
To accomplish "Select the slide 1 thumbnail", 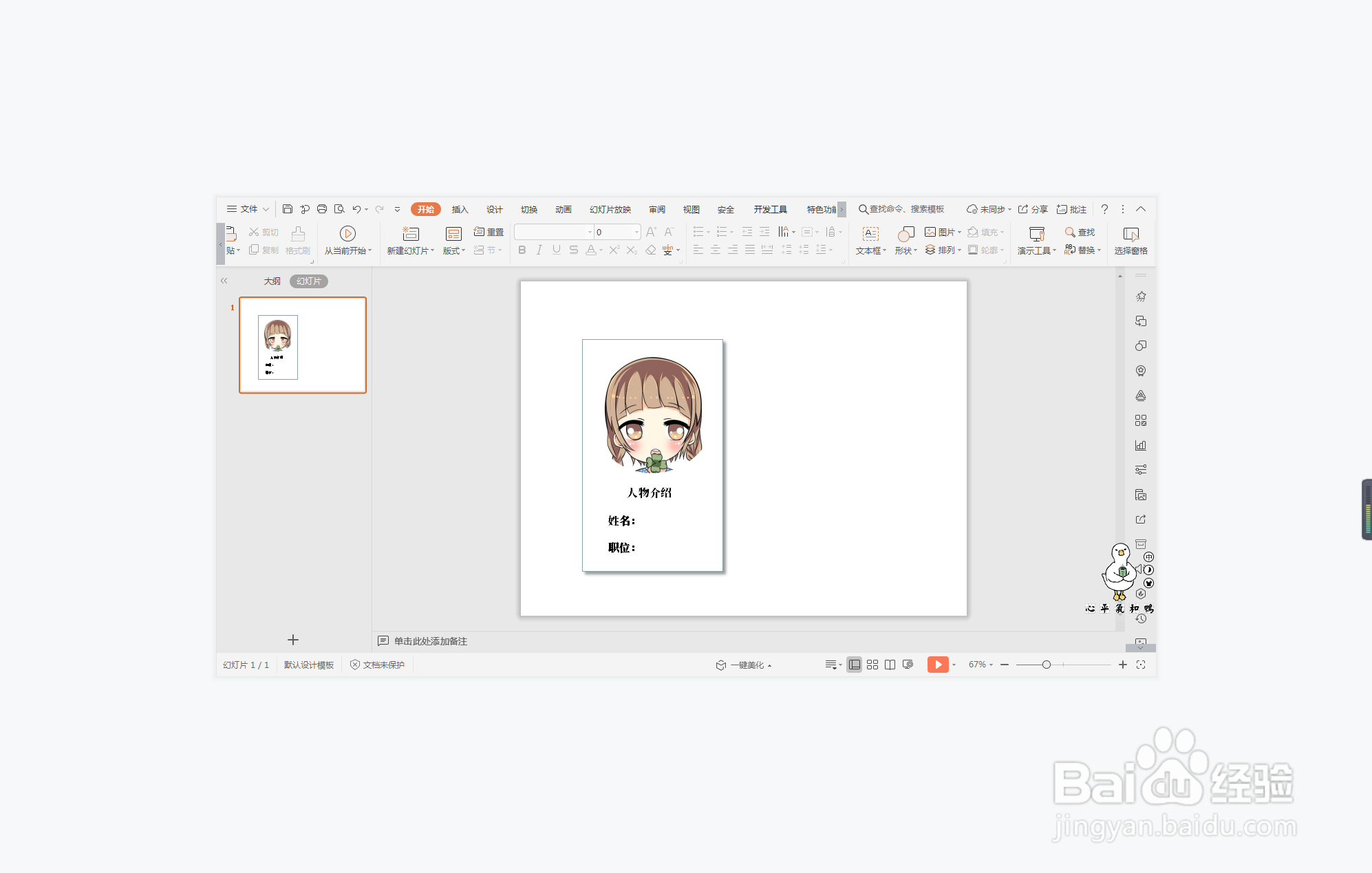I will (303, 345).
